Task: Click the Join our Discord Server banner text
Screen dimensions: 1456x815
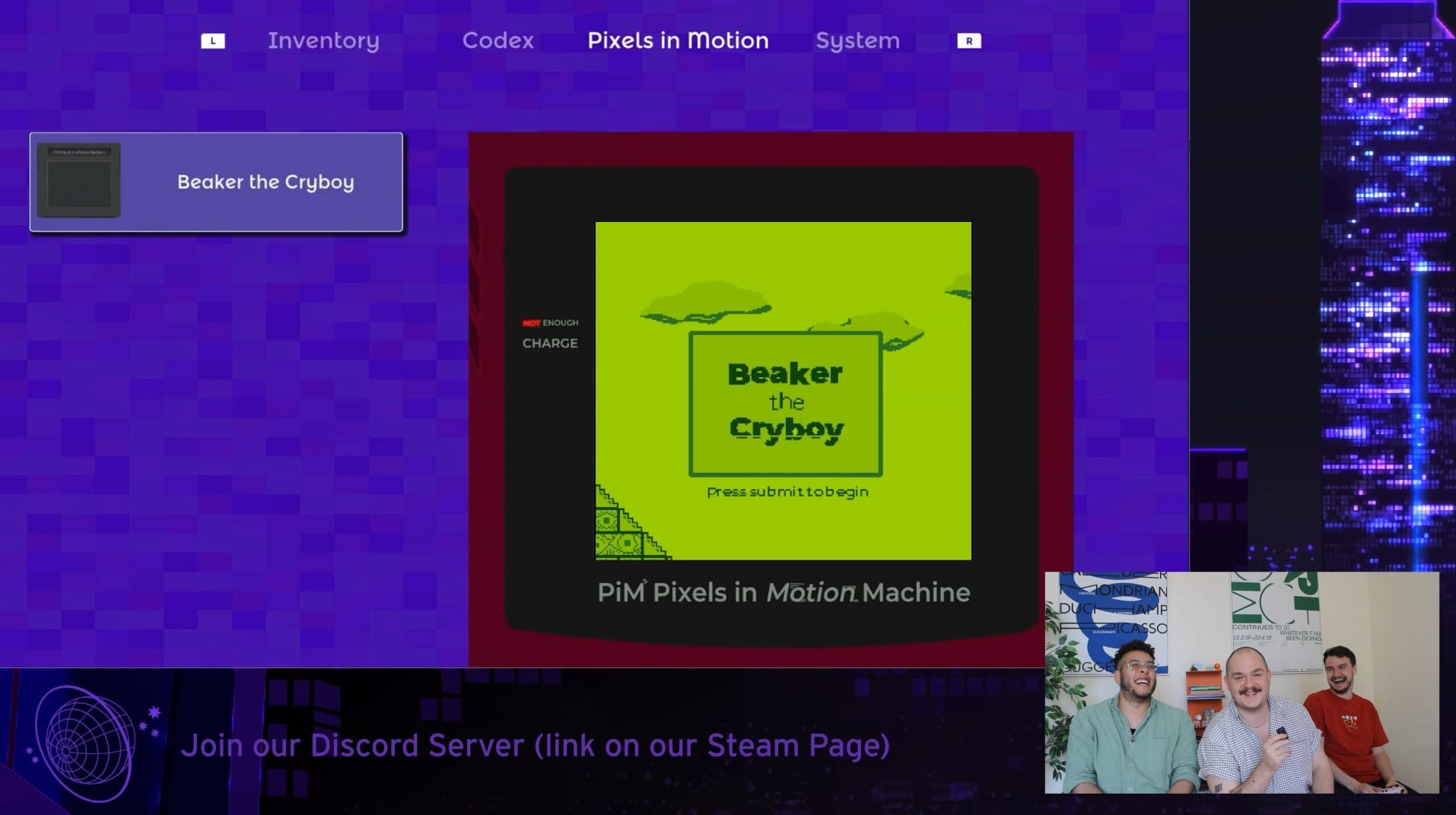Action: pyautogui.click(x=536, y=746)
